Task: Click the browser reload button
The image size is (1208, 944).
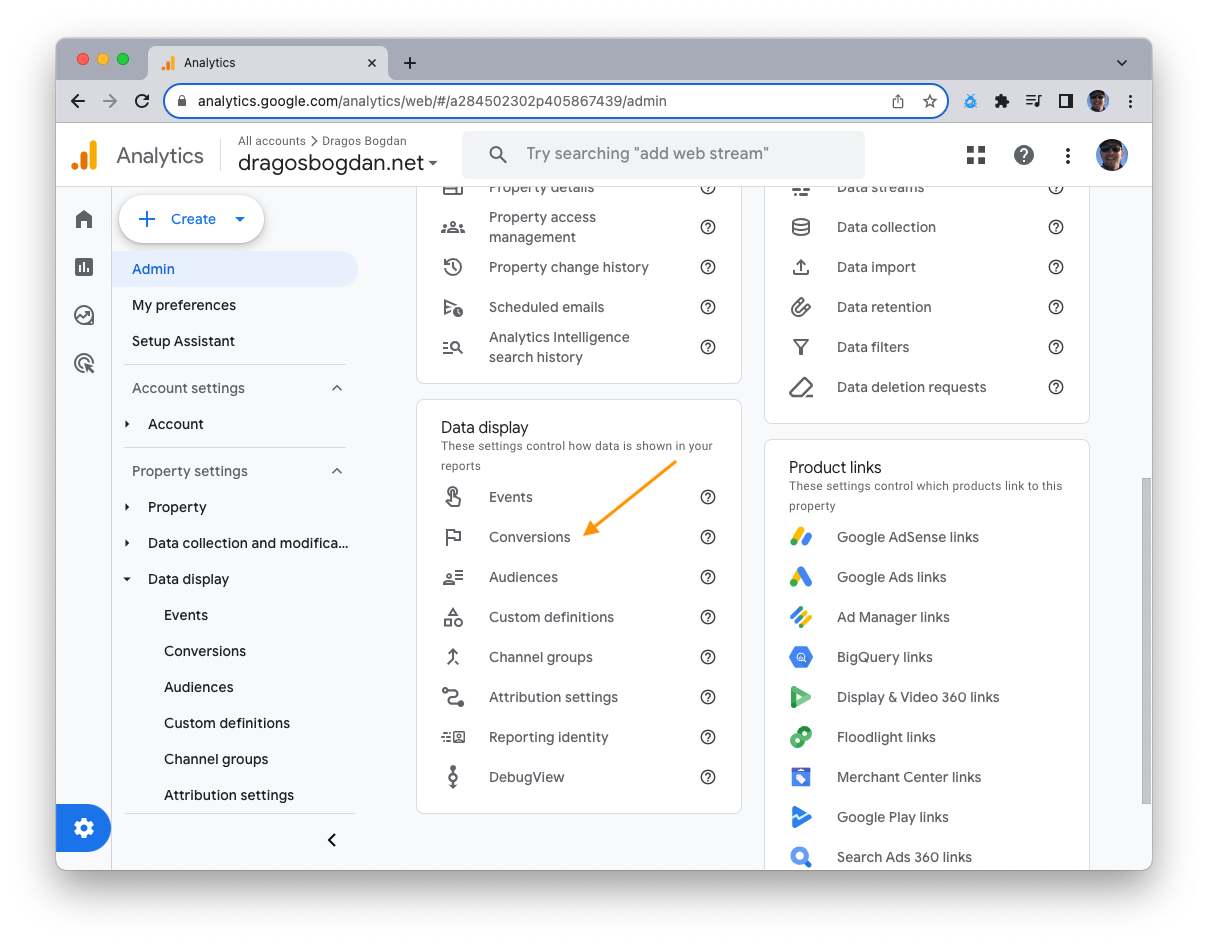Action: 142,101
